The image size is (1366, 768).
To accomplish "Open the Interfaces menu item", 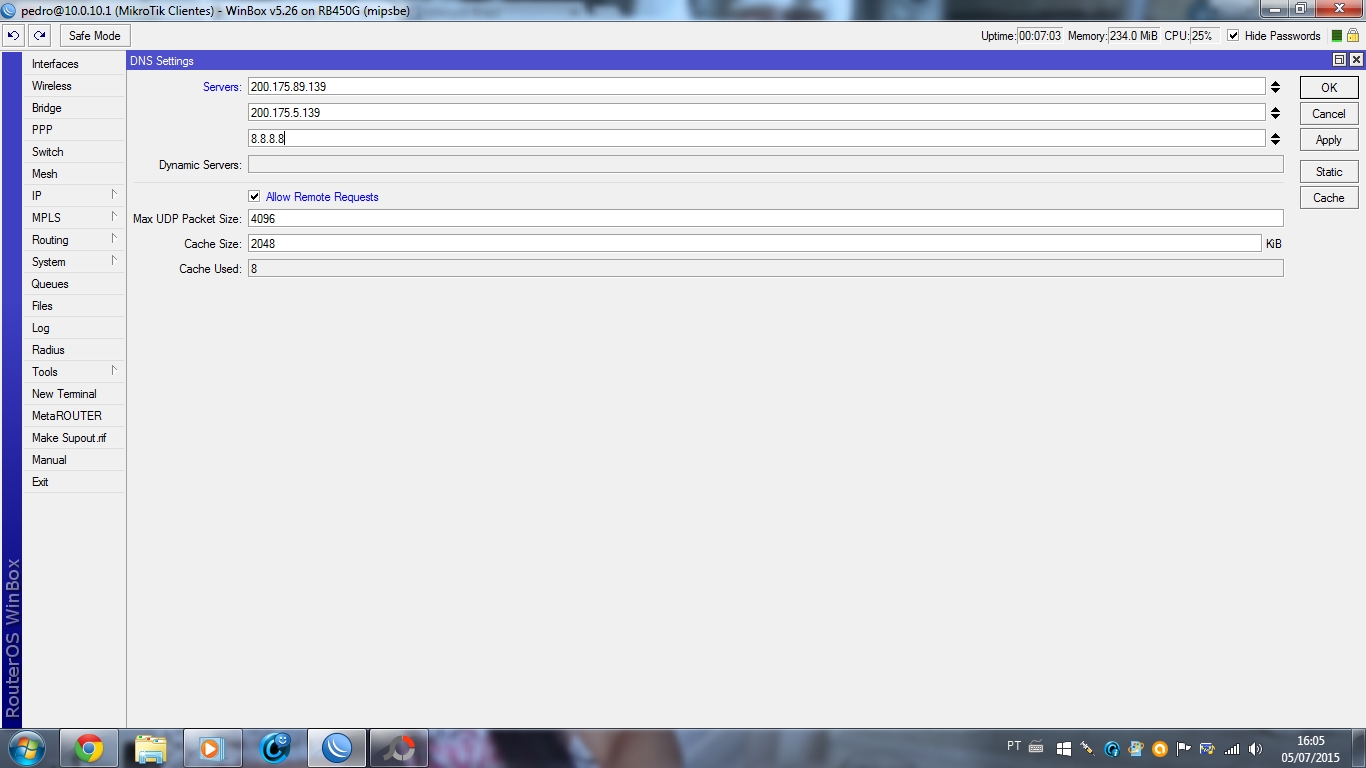I will pos(75,64).
